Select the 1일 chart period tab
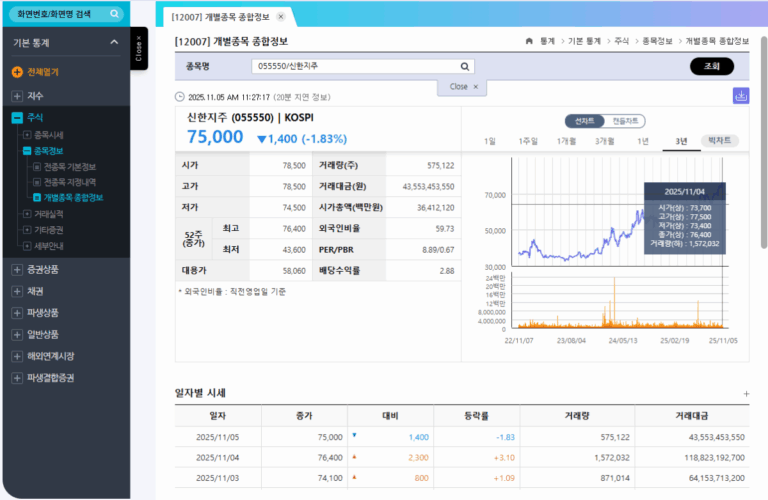 [490, 142]
